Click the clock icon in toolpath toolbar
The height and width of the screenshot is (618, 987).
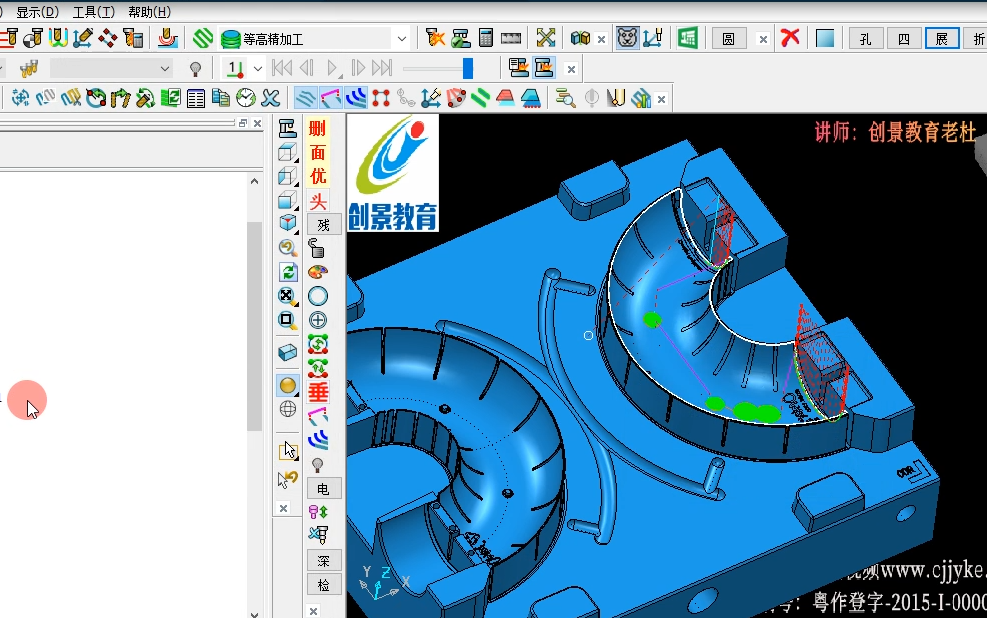(x=245, y=98)
